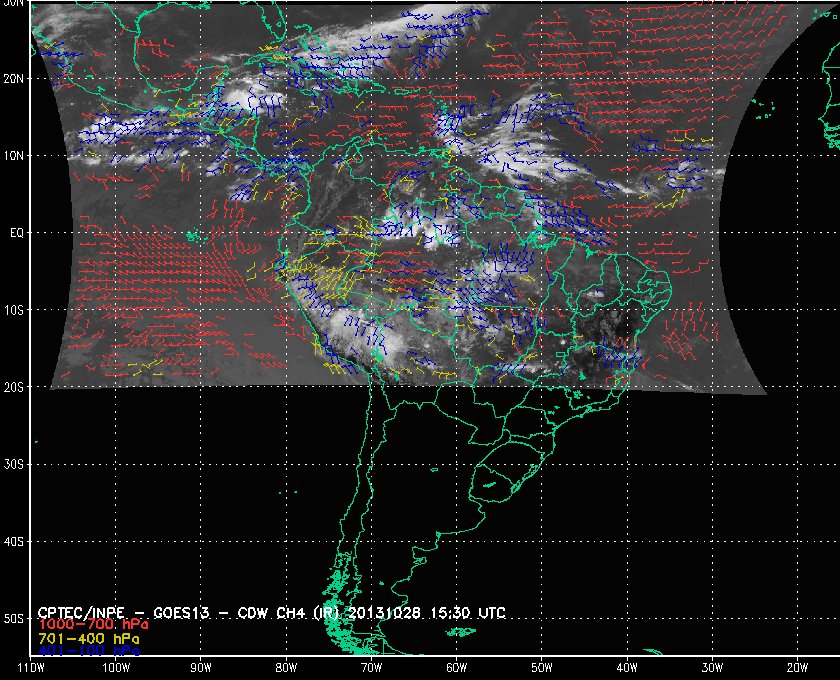Select the CDW CH4 (IR) channel text
840x680 pixels.
[288, 613]
